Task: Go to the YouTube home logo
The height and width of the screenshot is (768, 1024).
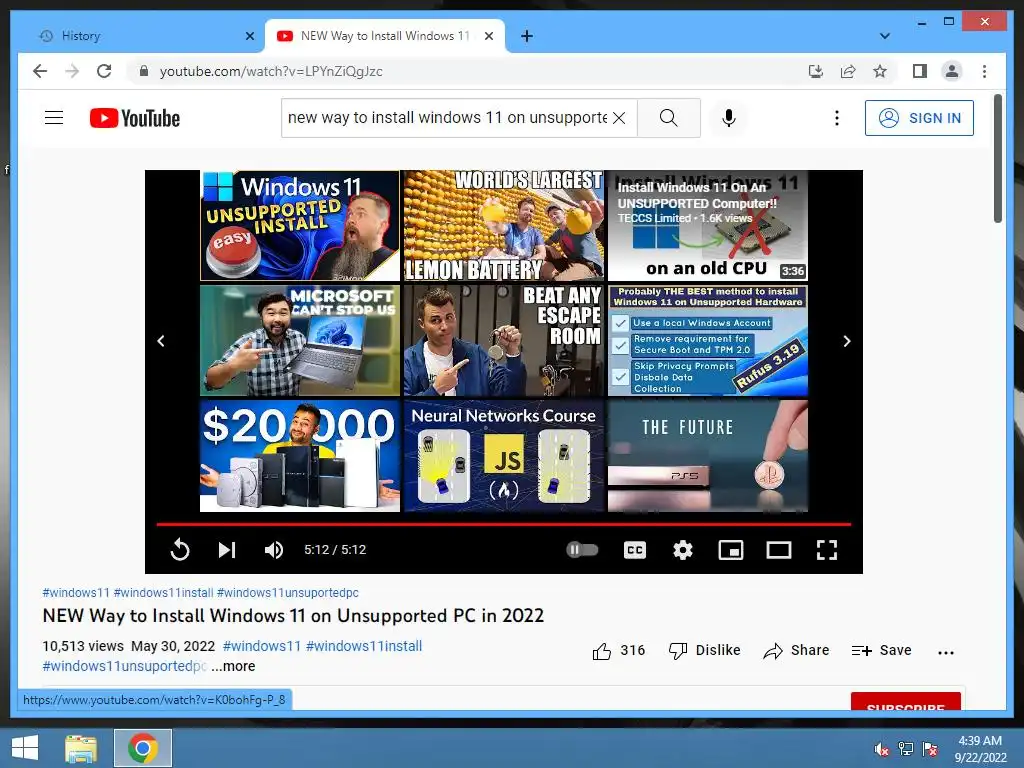Action: (x=135, y=118)
